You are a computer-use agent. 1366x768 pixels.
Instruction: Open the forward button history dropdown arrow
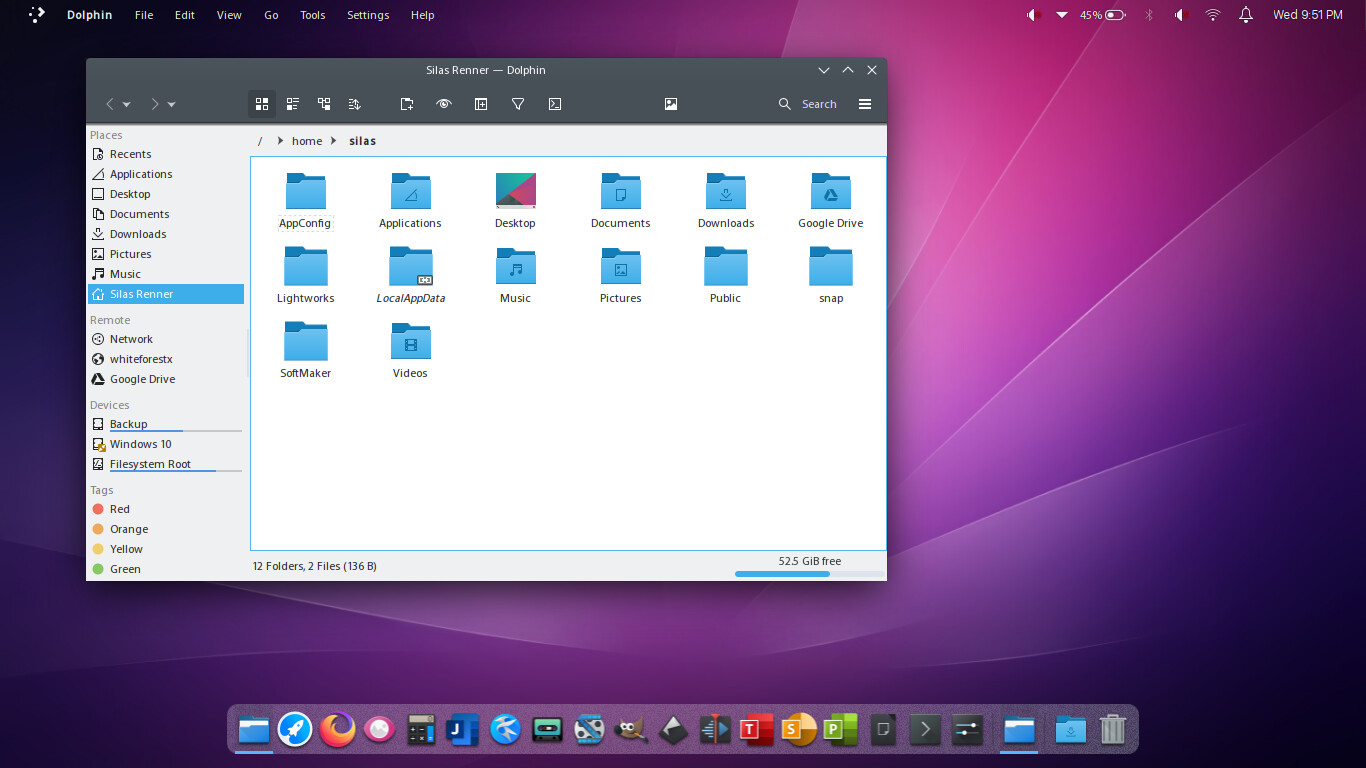[x=172, y=105]
